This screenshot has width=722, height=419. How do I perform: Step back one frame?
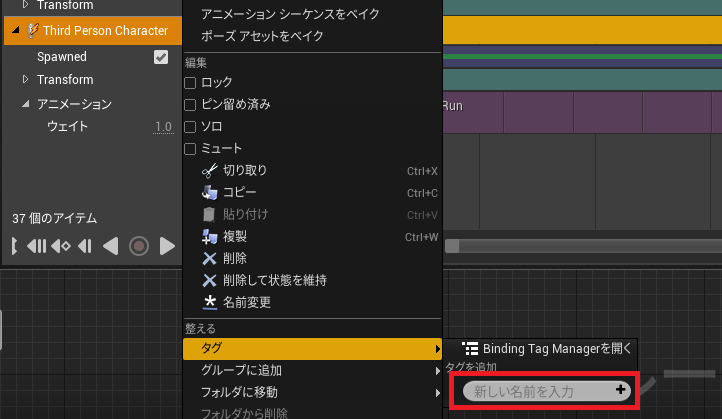85,246
